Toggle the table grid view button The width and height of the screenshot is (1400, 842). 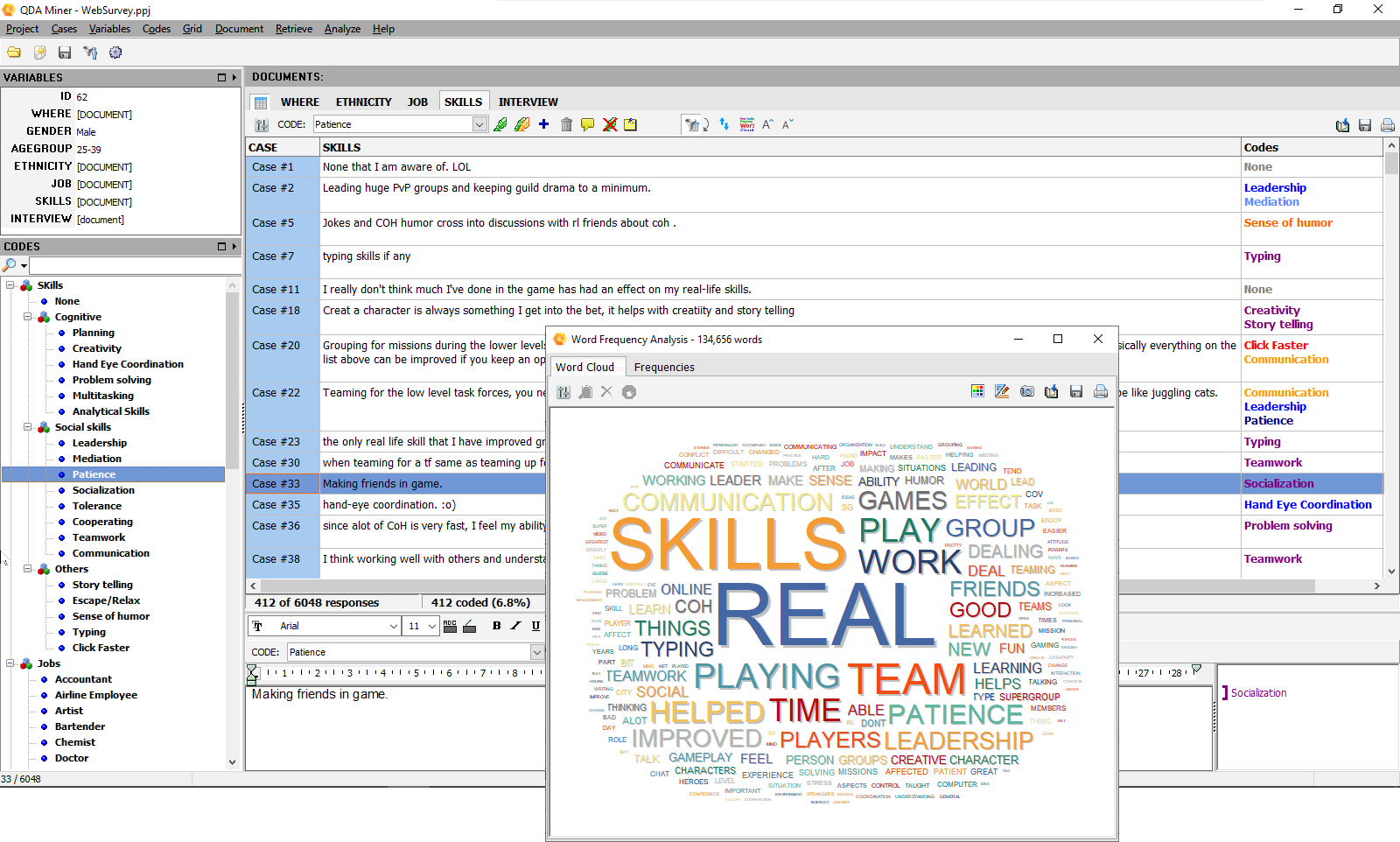[261, 102]
